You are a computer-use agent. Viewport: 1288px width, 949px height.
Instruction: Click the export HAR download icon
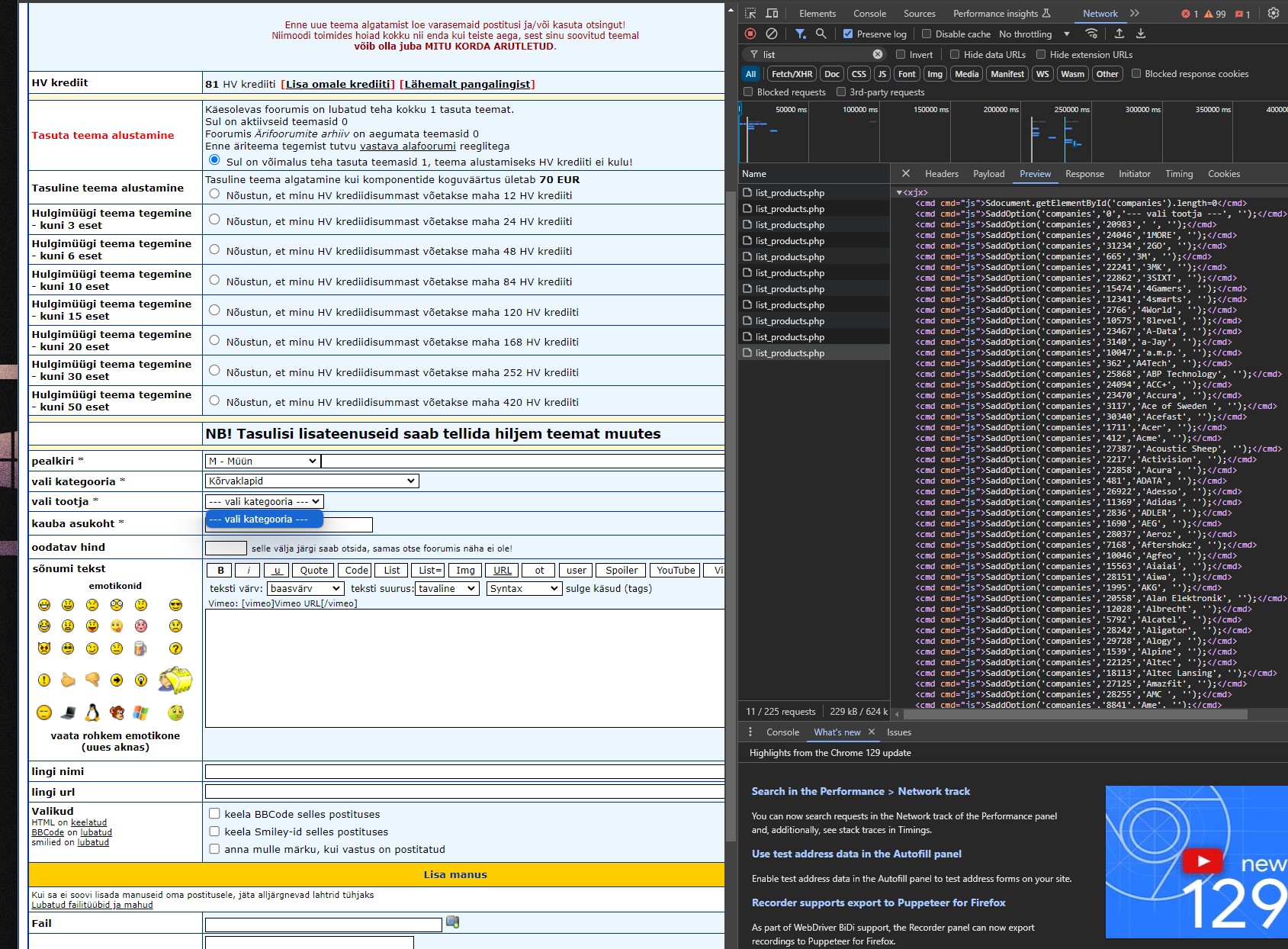[x=1141, y=34]
